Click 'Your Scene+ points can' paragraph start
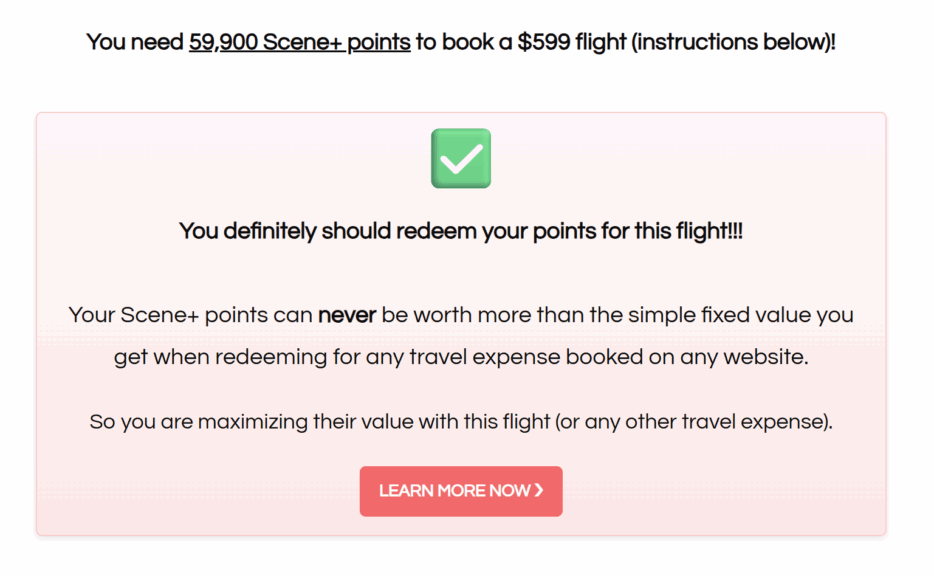 tap(191, 315)
